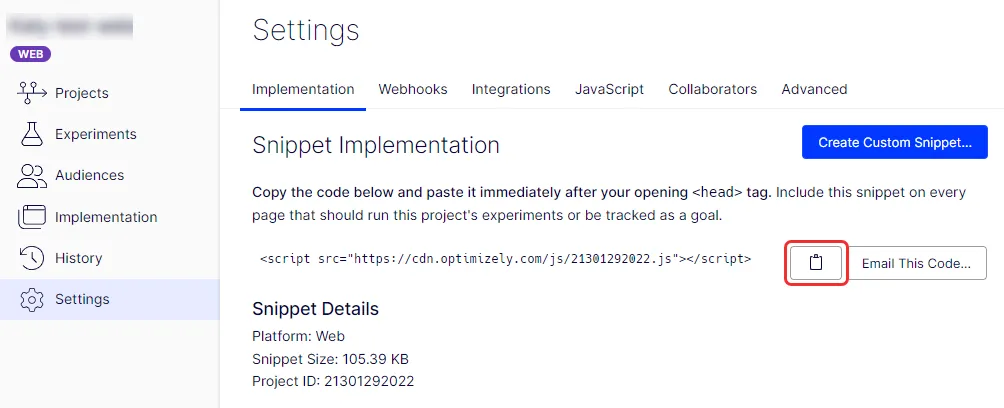
Task: Select the JavaScript tab
Action: click(x=609, y=89)
